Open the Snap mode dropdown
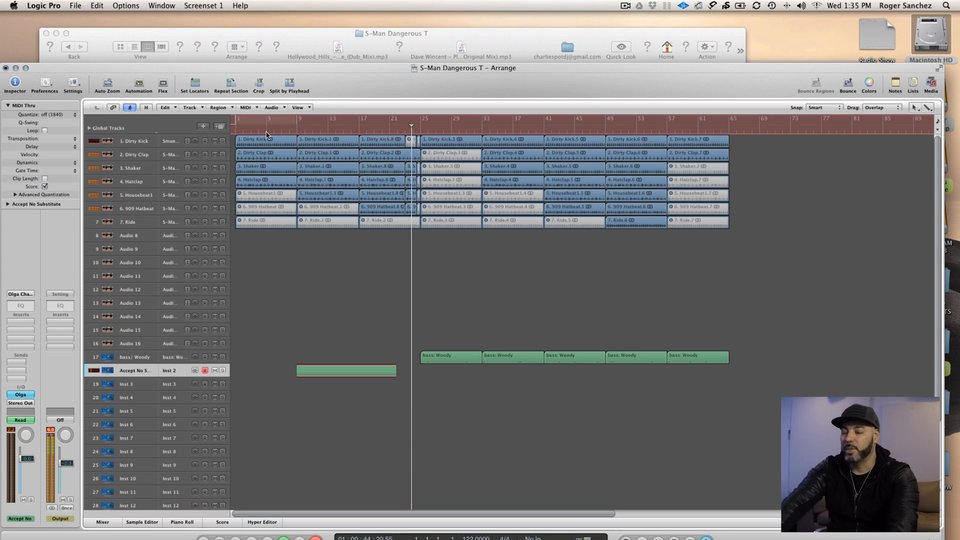The height and width of the screenshot is (540, 960). coord(824,107)
